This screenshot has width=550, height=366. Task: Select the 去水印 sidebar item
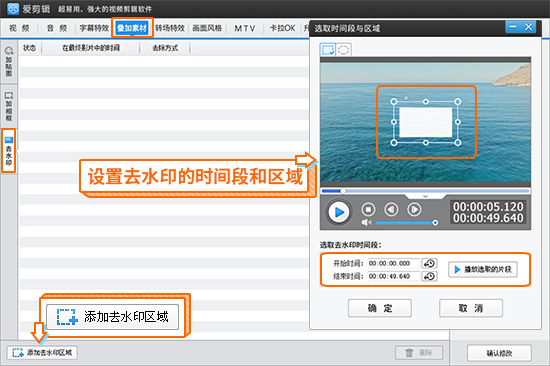pyautogui.click(x=9, y=151)
